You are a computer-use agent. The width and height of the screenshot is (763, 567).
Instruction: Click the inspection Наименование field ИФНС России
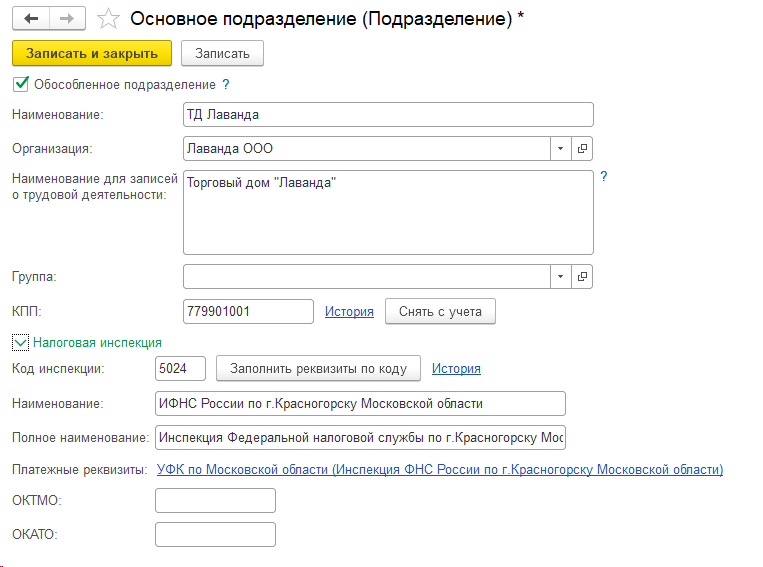pyautogui.click(x=360, y=403)
